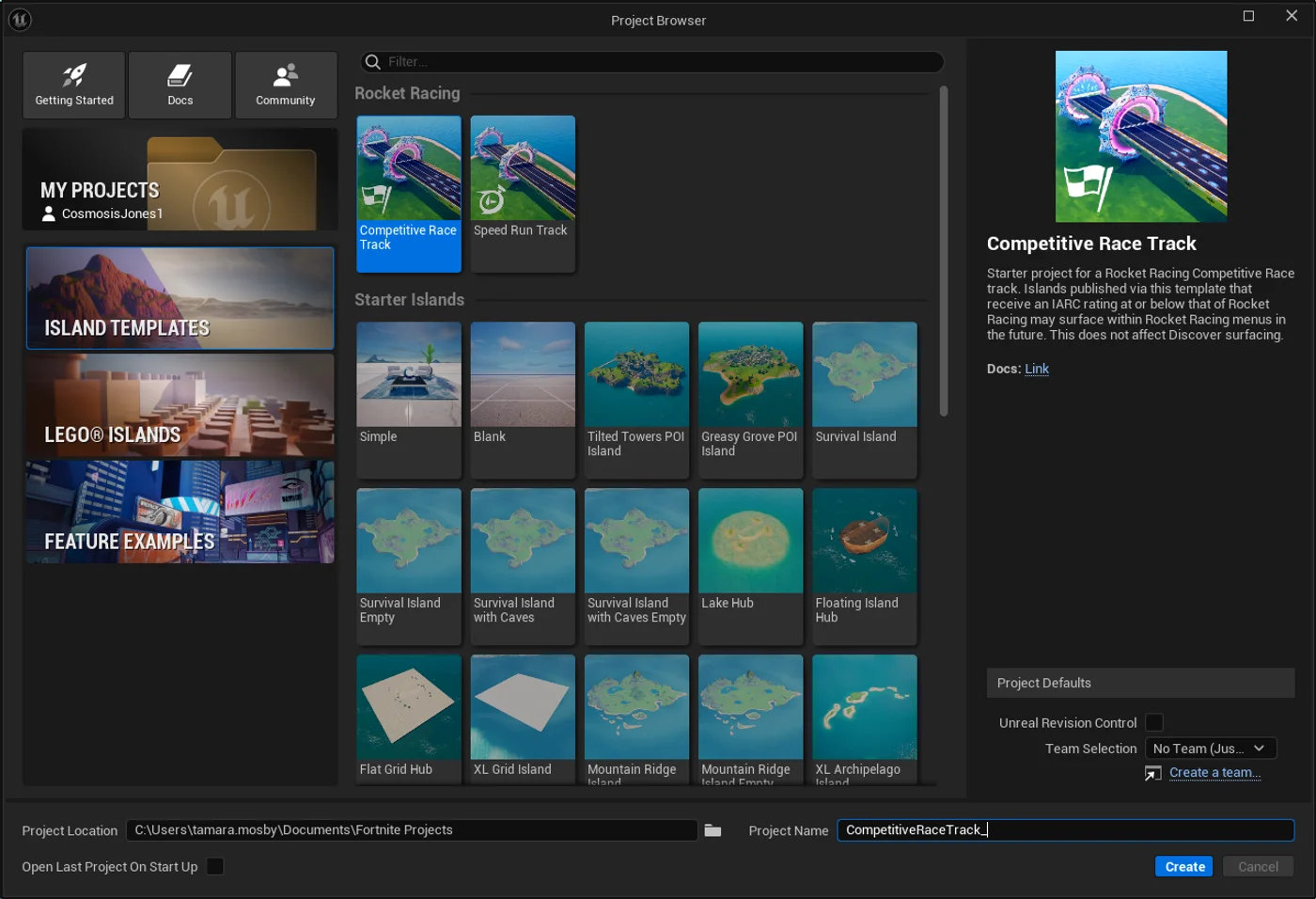1316x899 pixels.
Task: Switch to Island Templates category
Action: pyautogui.click(x=180, y=298)
